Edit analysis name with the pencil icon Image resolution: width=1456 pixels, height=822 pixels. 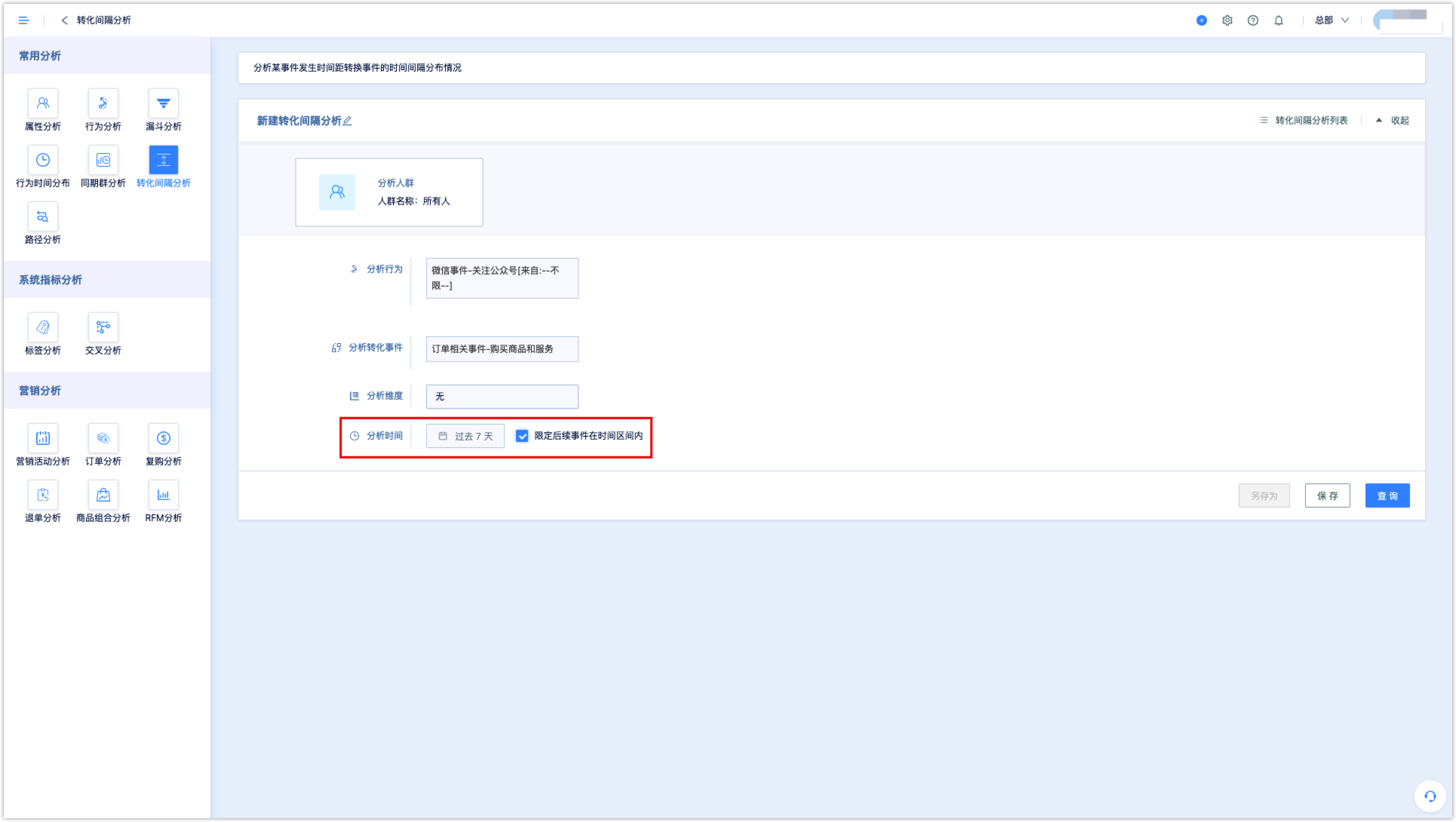pyautogui.click(x=347, y=120)
